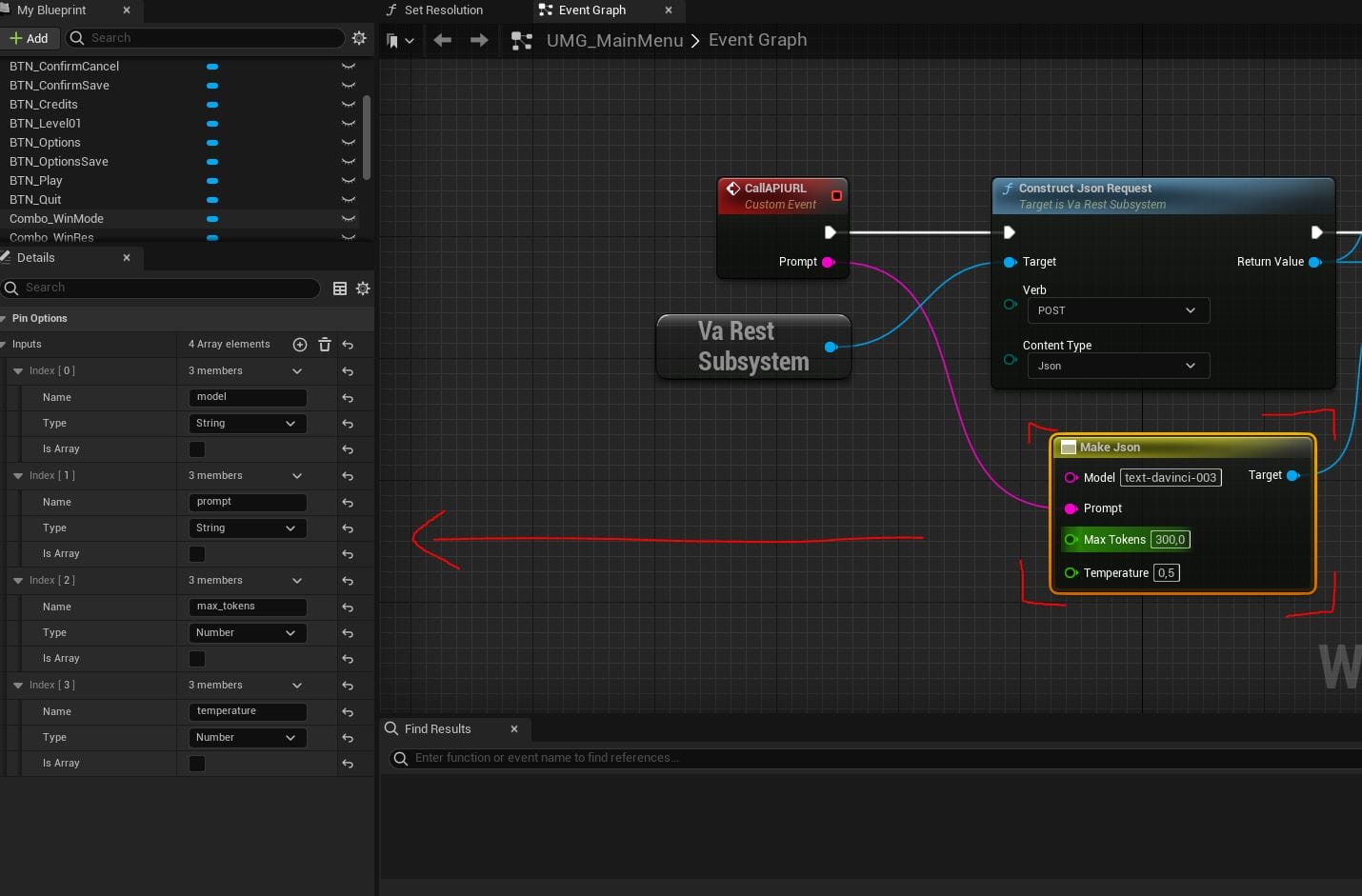Navigate forward with the right arrow icon
1362x896 pixels.
479,40
